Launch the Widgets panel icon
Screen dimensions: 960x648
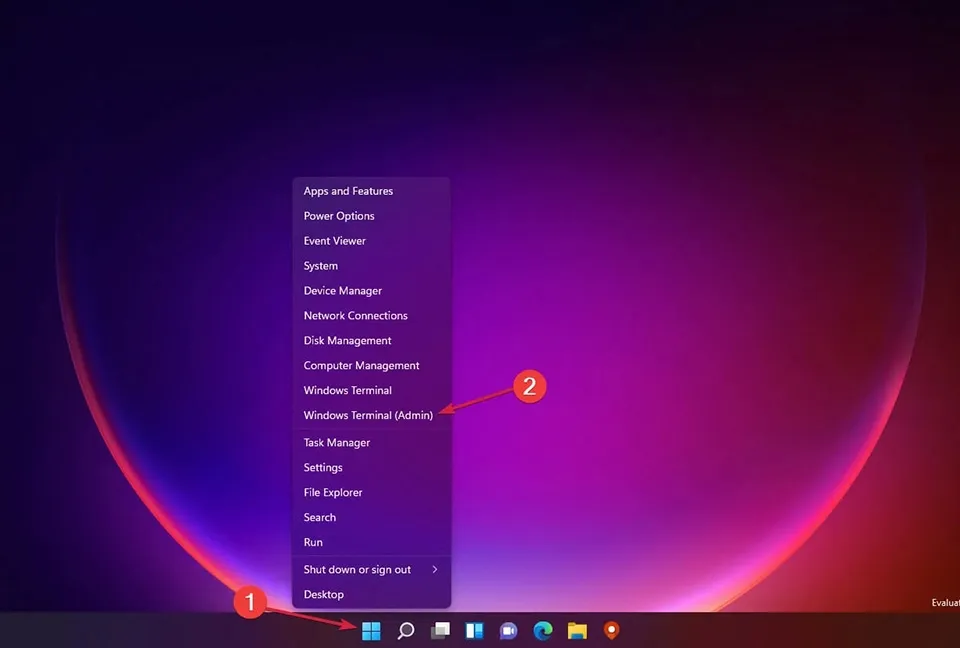click(x=474, y=631)
